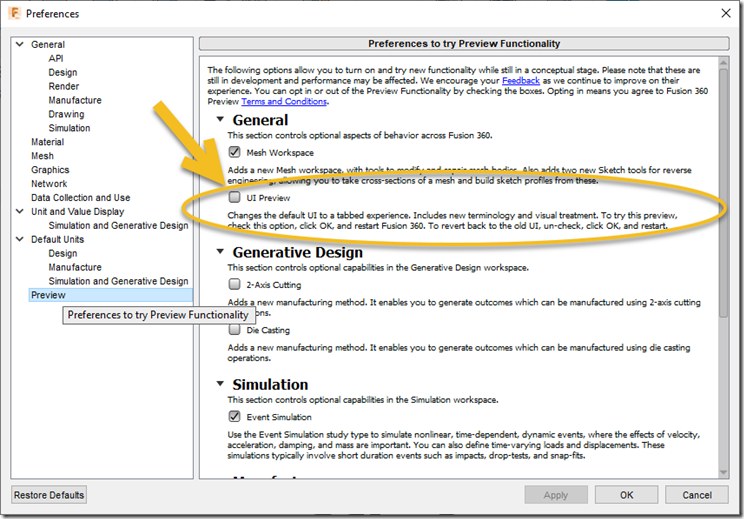
Task: Select Simulation and Generative Design under Default Units
Action: [119, 281]
